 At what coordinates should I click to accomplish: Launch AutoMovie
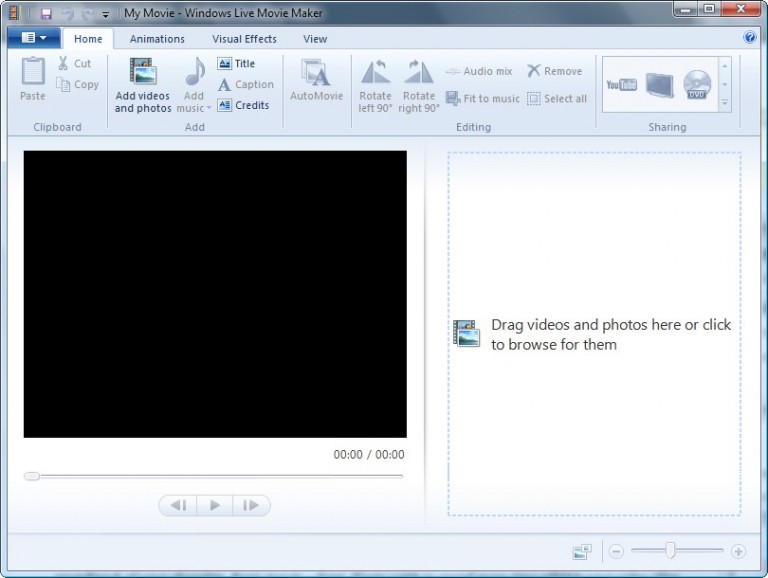[x=316, y=81]
